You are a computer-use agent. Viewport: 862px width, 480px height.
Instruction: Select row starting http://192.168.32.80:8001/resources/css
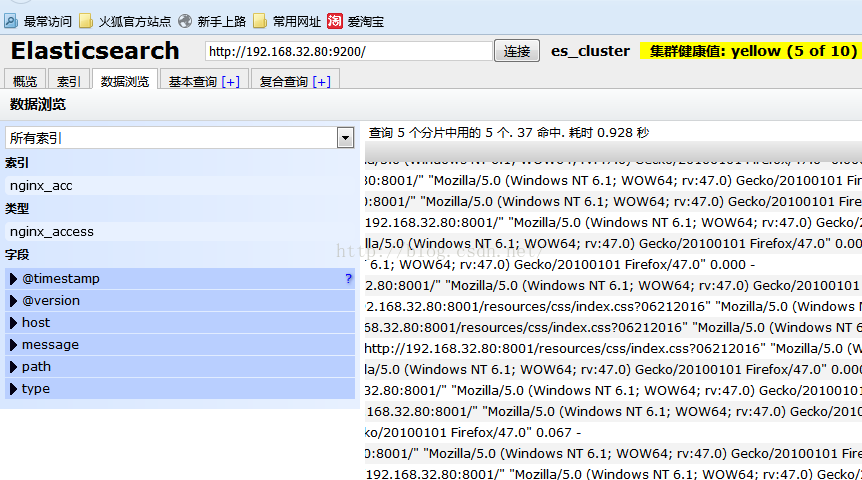613,349
